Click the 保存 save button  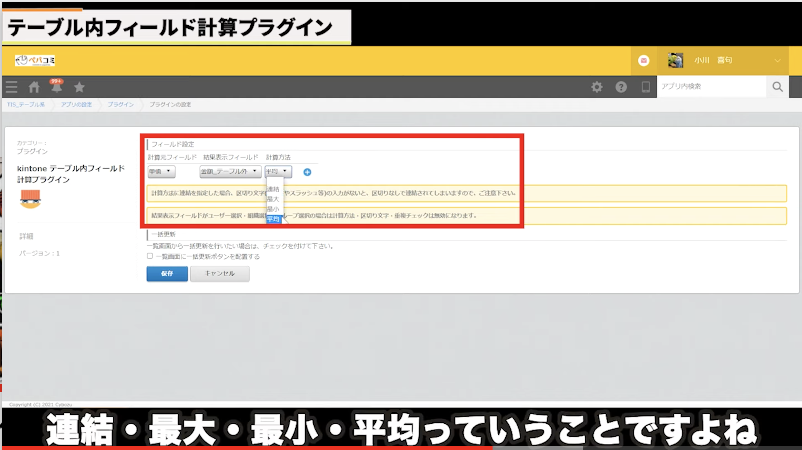(x=166, y=273)
